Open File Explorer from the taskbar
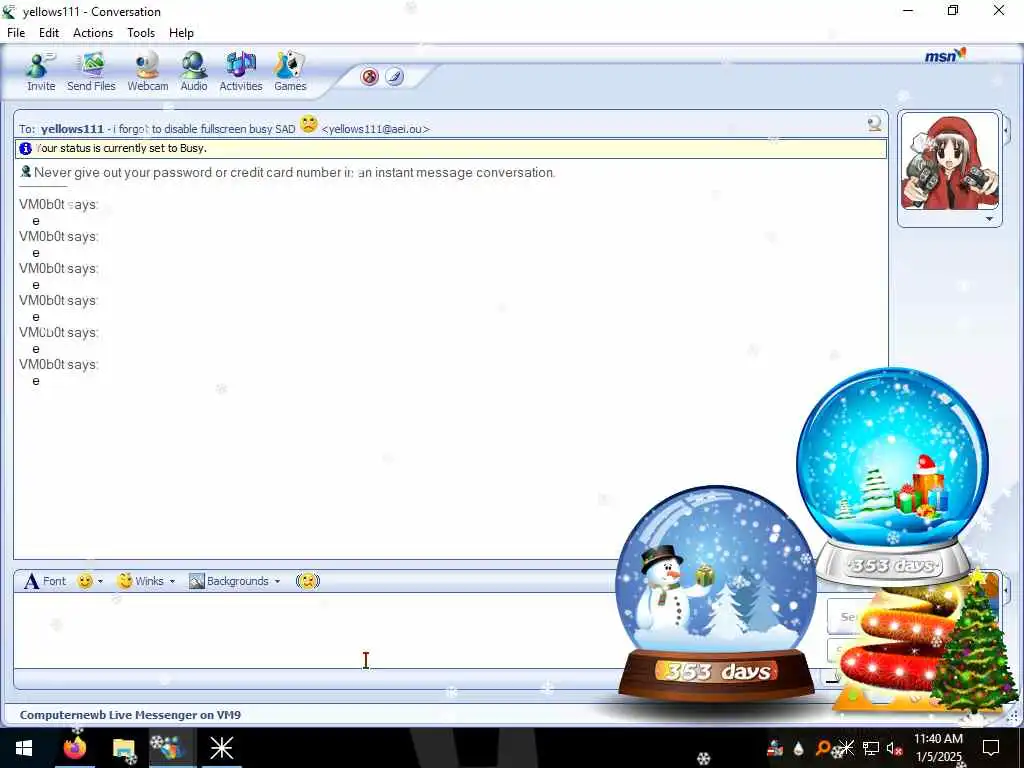 (x=123, y=748)
